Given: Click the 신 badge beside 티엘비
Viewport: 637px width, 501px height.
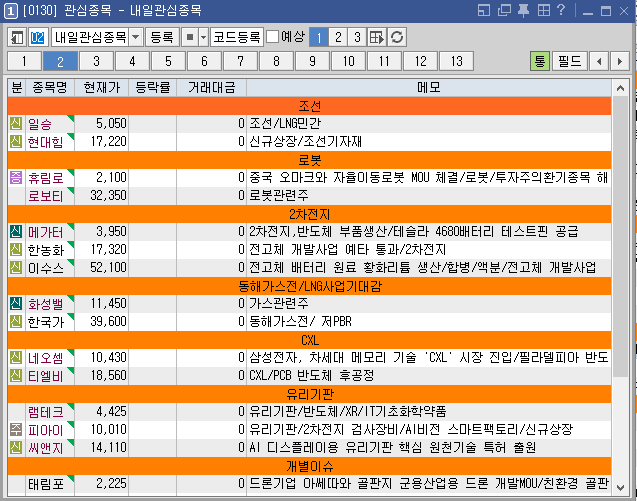Looking at the screenshot, I should pyautogui.click(x=16, y=375).
